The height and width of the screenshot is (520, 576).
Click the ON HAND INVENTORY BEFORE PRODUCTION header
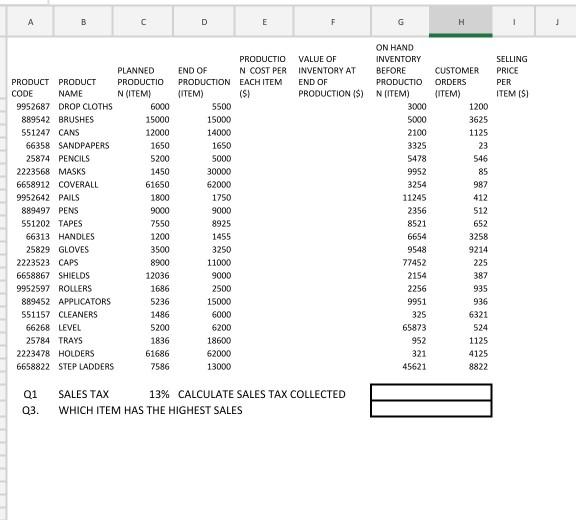pos(399,71)
